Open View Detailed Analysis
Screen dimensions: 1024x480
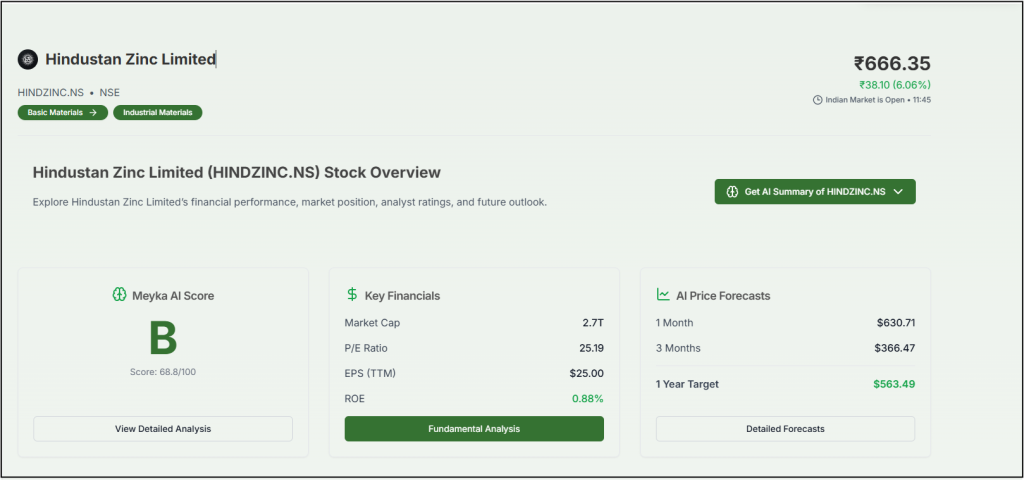[163, 429]
